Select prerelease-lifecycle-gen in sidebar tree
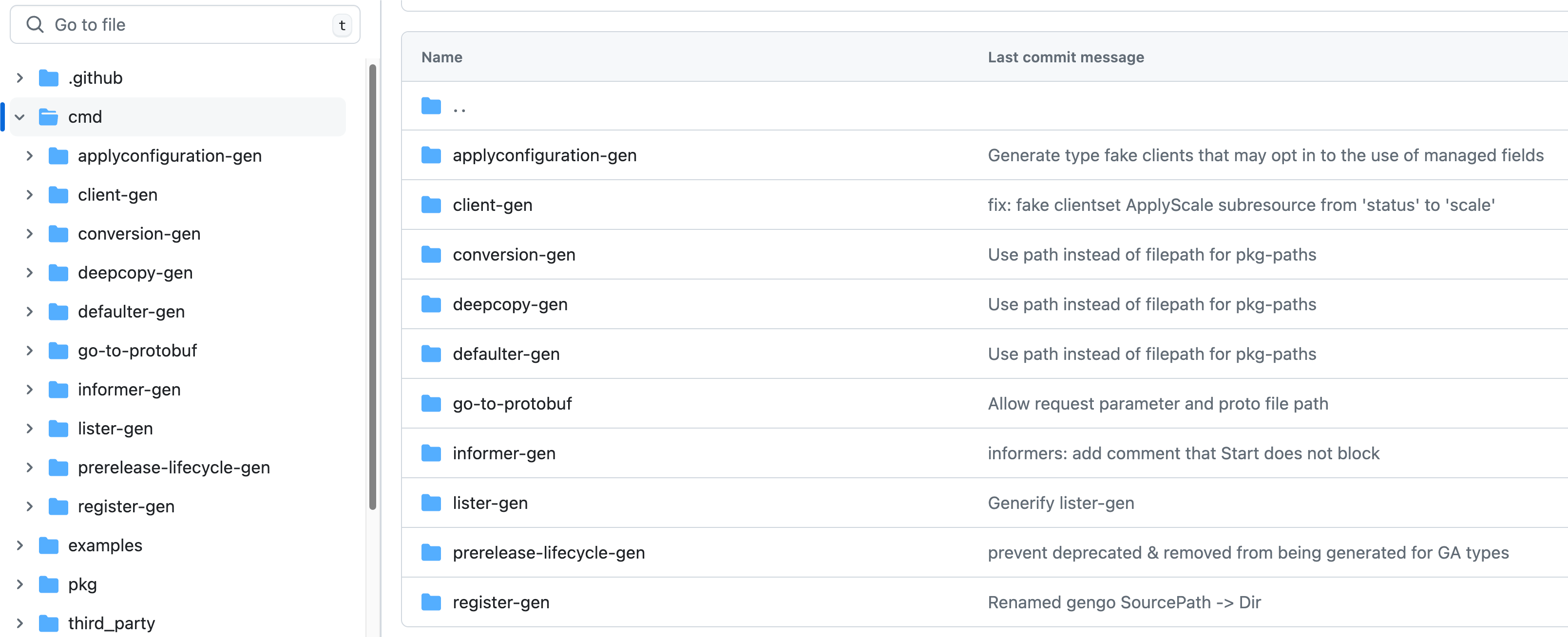The width and height of the screenshot is (1568, 637). 173,467
